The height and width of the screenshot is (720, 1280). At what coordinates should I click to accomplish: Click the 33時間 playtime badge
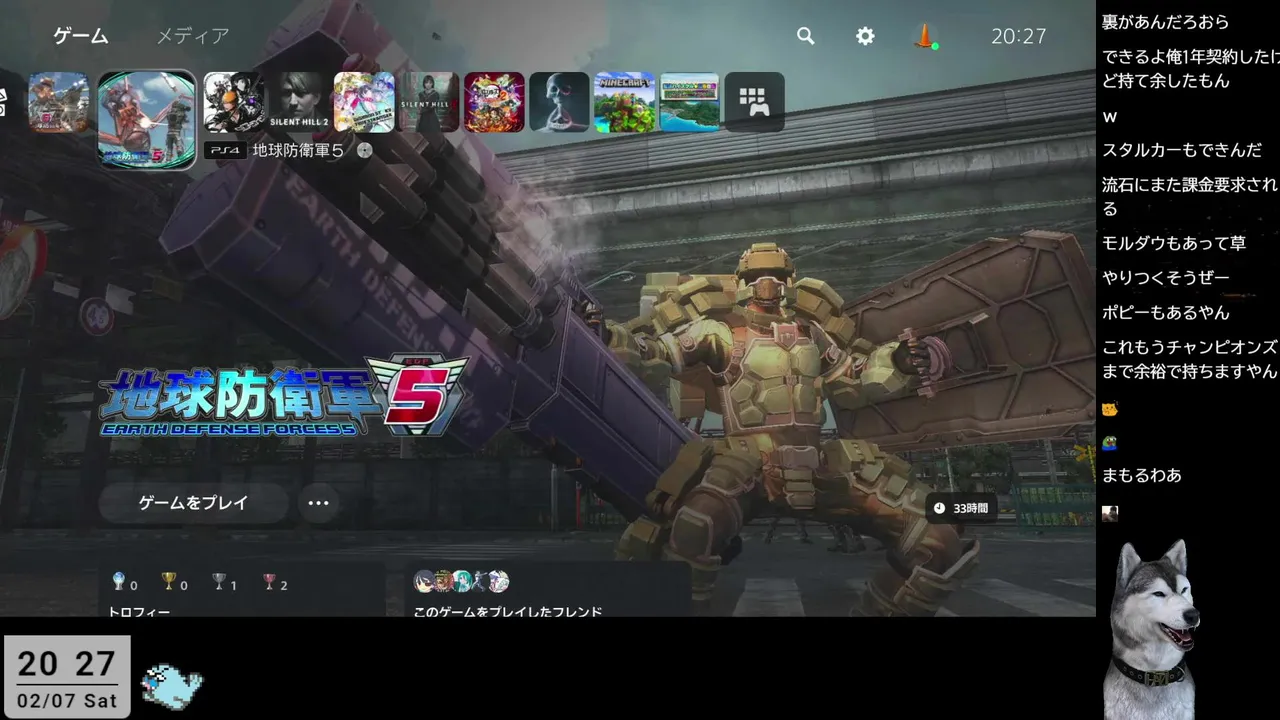tap(961, 508)
